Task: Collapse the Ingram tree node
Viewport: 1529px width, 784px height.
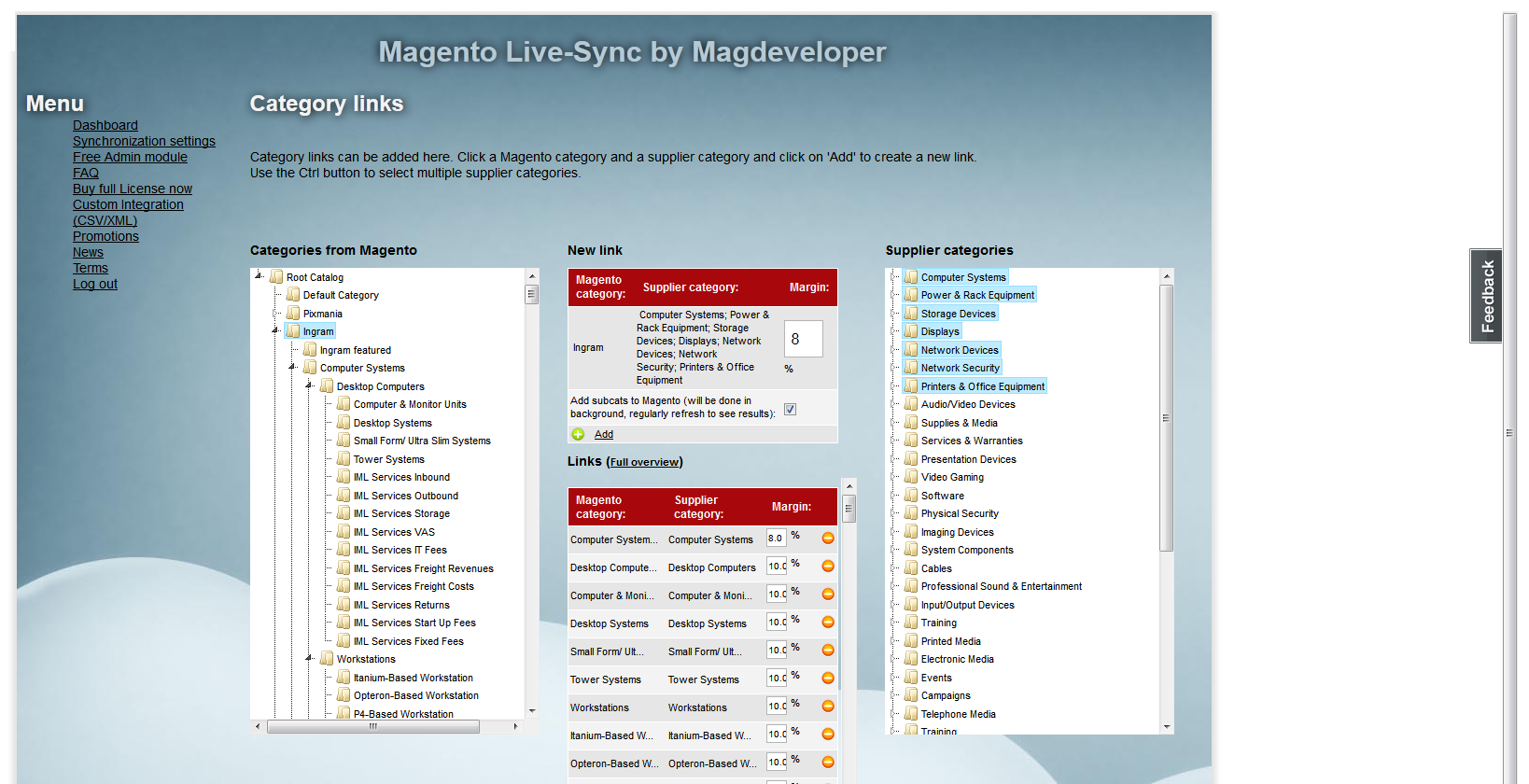Action: tap(275, 331)
